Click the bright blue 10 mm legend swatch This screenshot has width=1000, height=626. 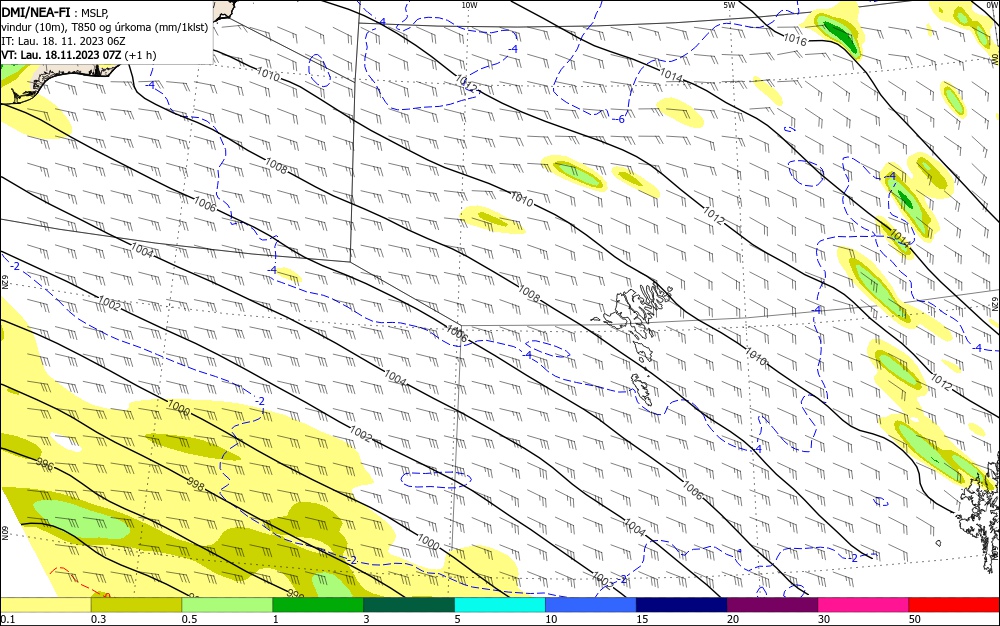(591, 605)
